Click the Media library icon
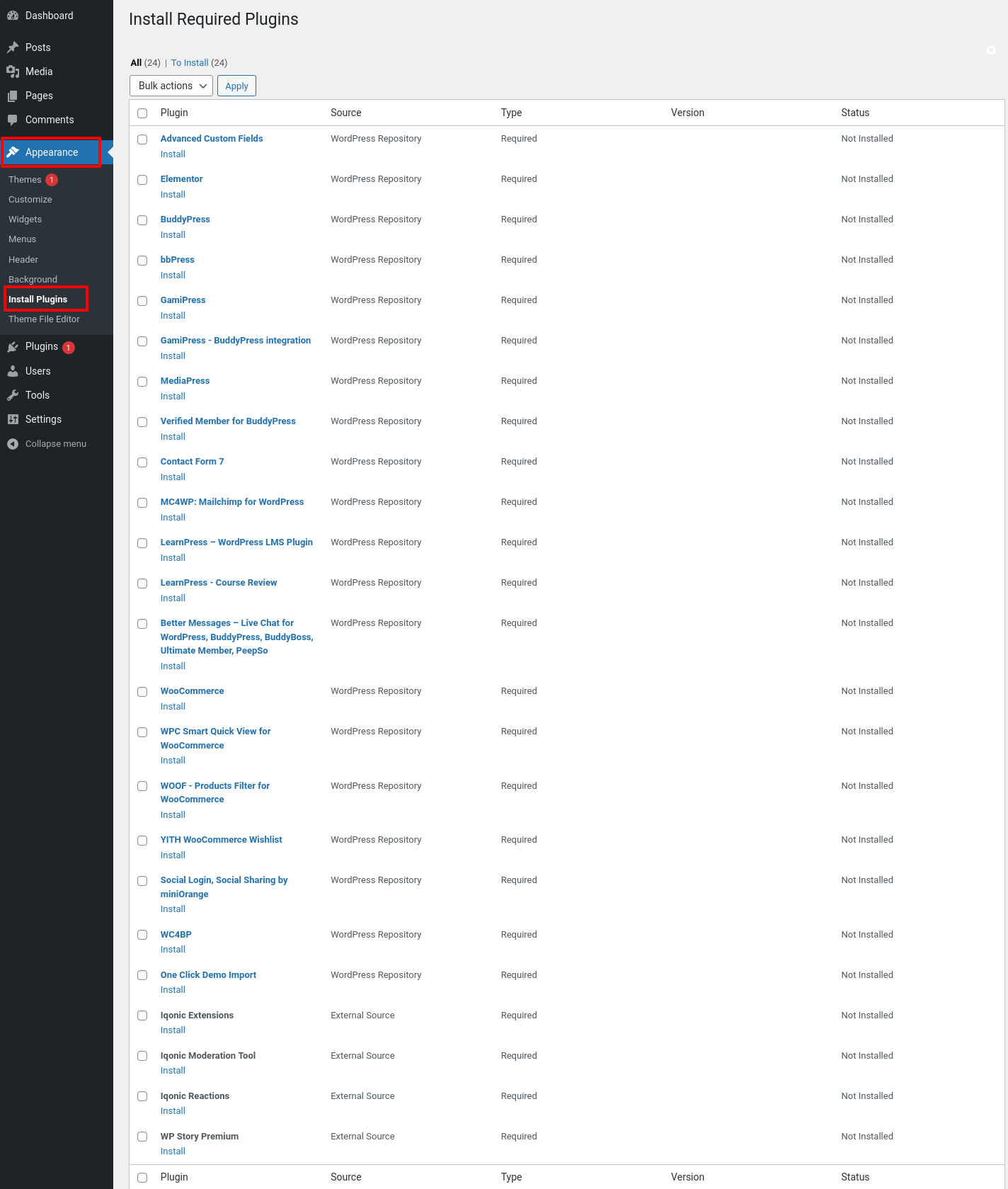The width and height of the screenshot is (1008, 1189). [x=13, y=72]
